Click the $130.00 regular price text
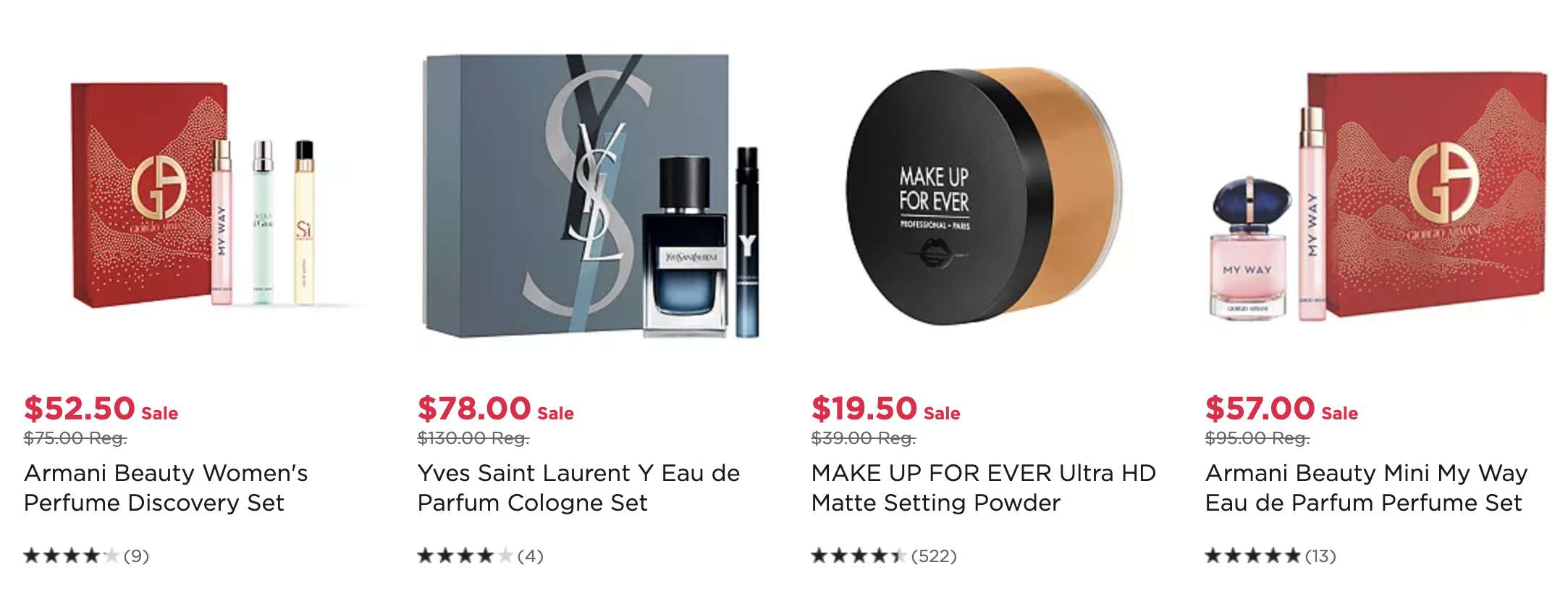The image size is (1568, 594). coord(473,438)
